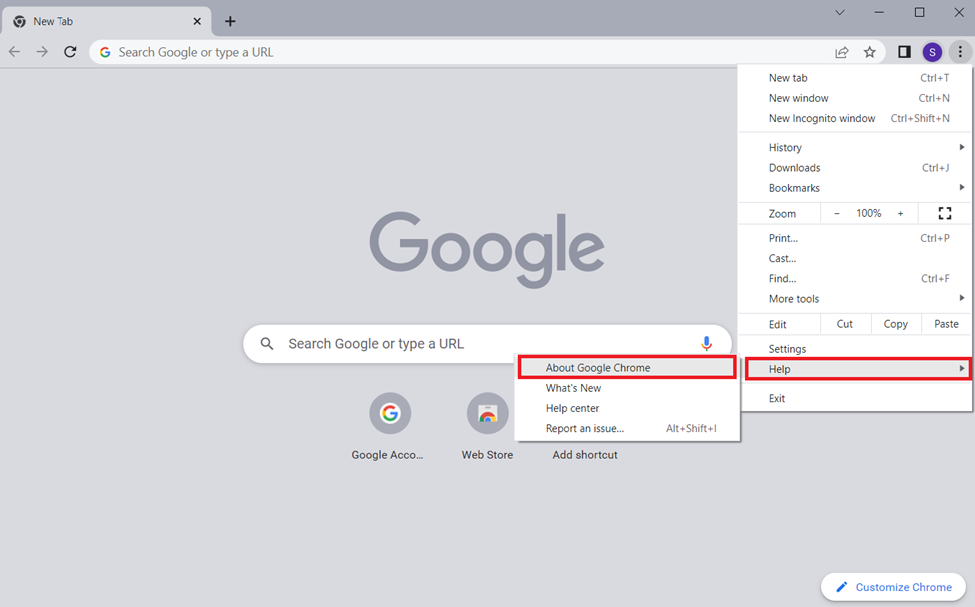Increase zoom with the plus button
Screen dimensions: 975x607
(900, 213)
